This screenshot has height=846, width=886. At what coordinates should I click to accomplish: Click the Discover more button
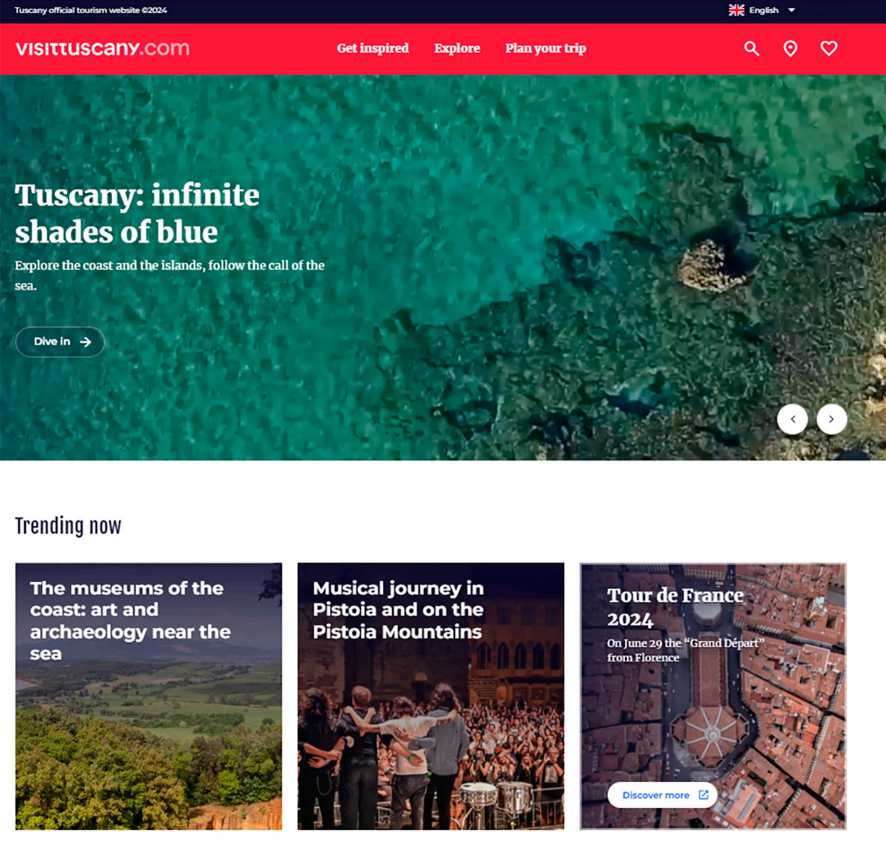pos(662,795)
